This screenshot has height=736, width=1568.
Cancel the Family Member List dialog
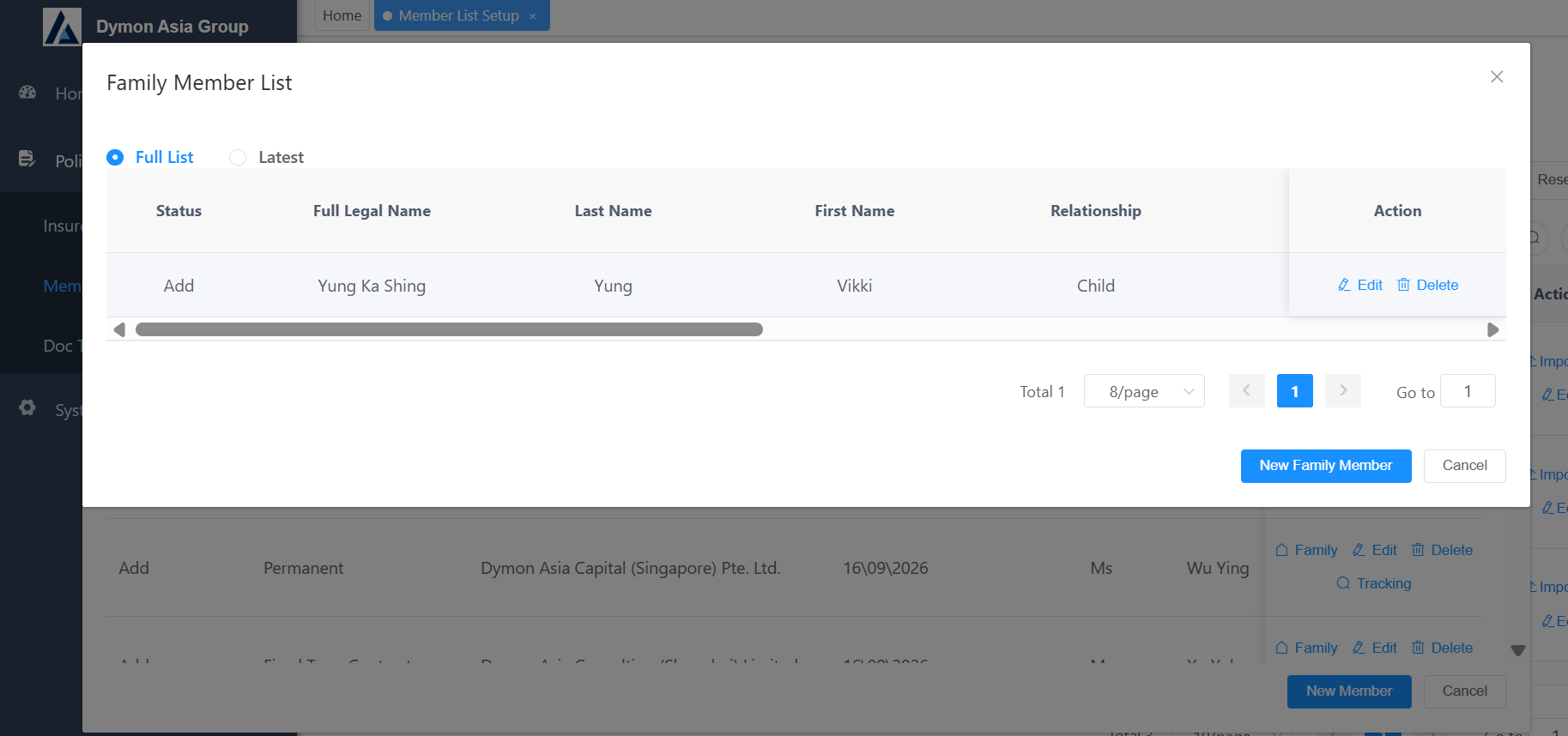pyautogui.click(x=1465, y=466)
